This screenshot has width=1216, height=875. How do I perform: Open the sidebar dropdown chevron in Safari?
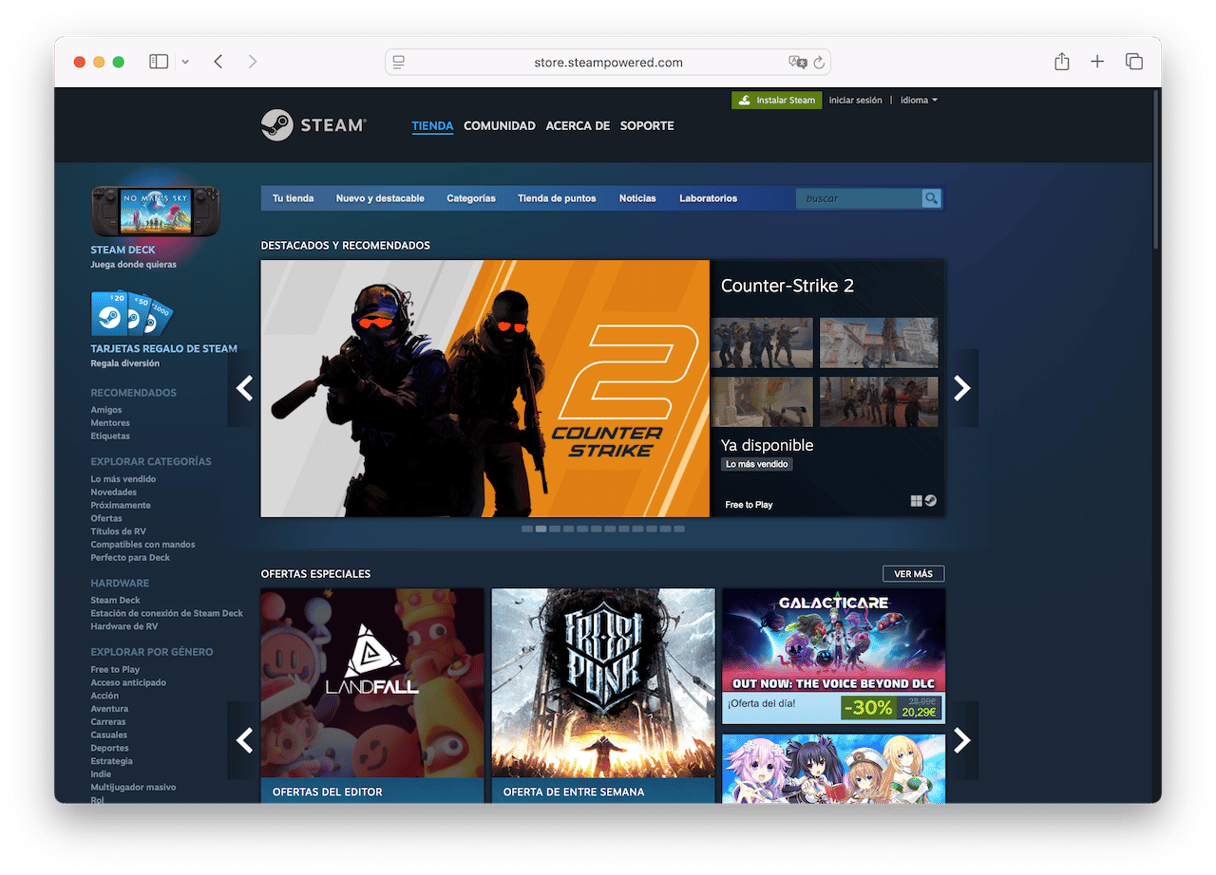pyautogui.click(x=185, y=62)
